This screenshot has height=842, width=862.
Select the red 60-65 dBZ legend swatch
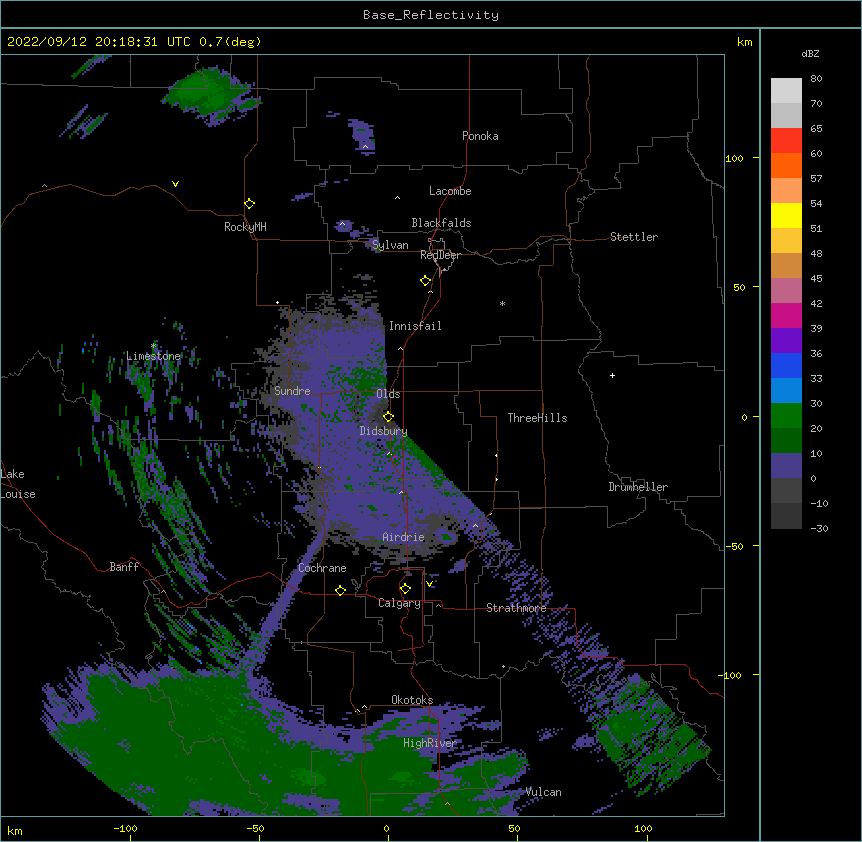point(786,141)
